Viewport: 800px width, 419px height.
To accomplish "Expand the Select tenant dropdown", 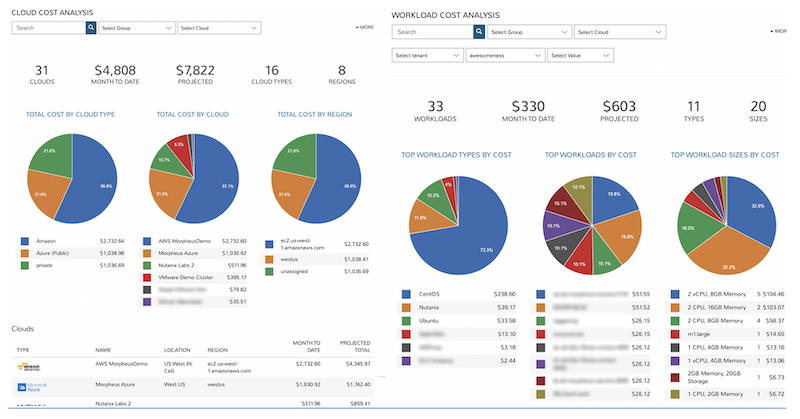I will tap(427, 56).
